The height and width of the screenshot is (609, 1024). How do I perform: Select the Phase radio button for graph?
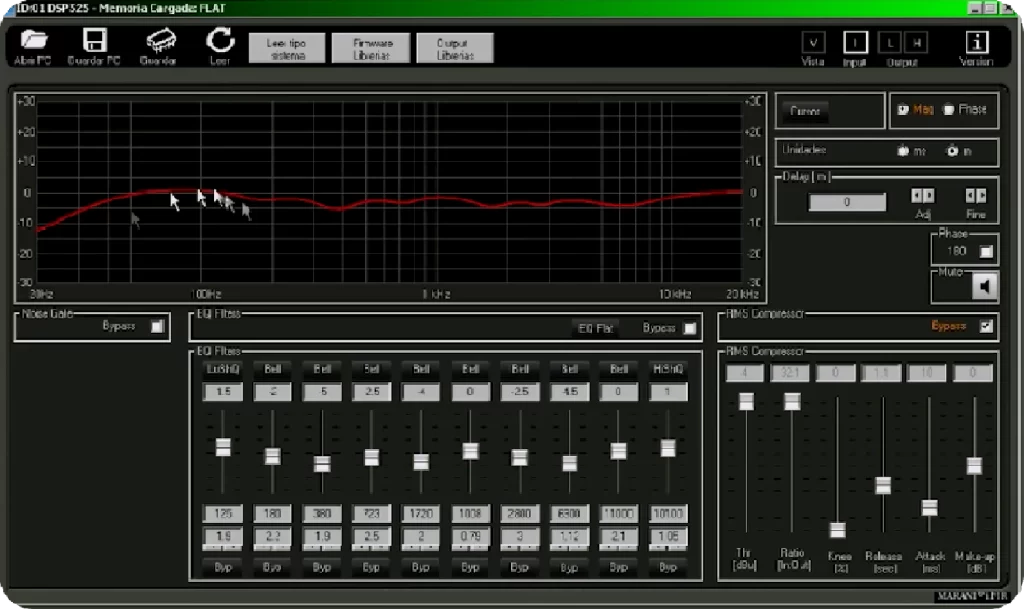[948, 110]
